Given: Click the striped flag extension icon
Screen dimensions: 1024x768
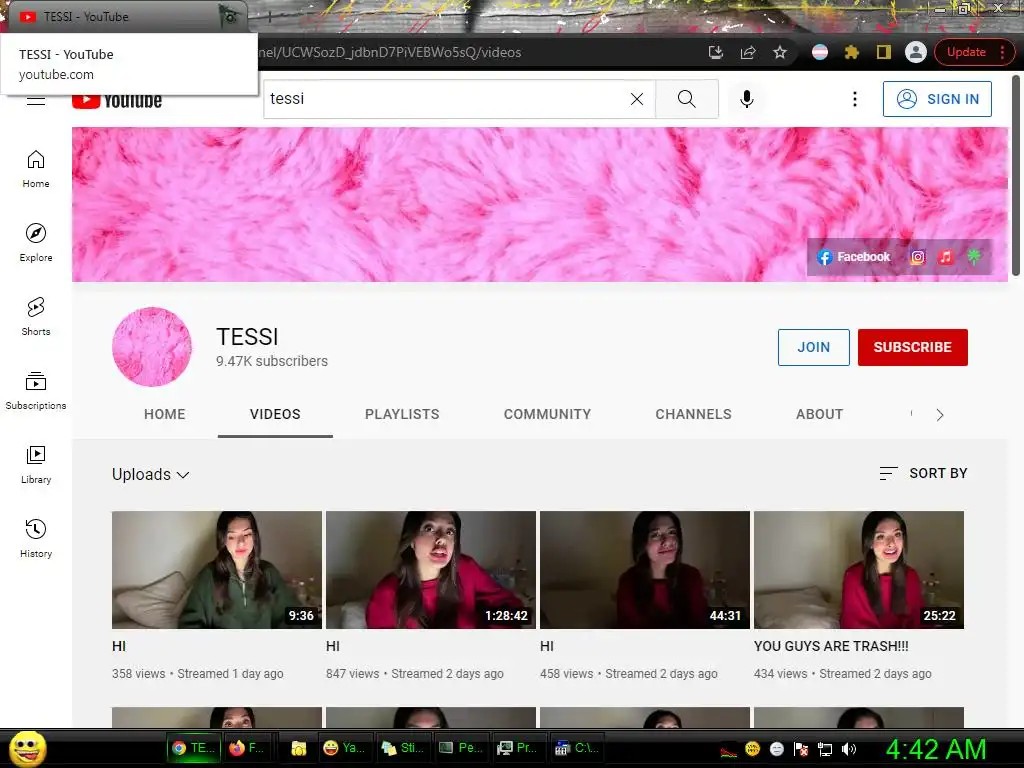Looking at the screenshot, I should pos(820,52).
